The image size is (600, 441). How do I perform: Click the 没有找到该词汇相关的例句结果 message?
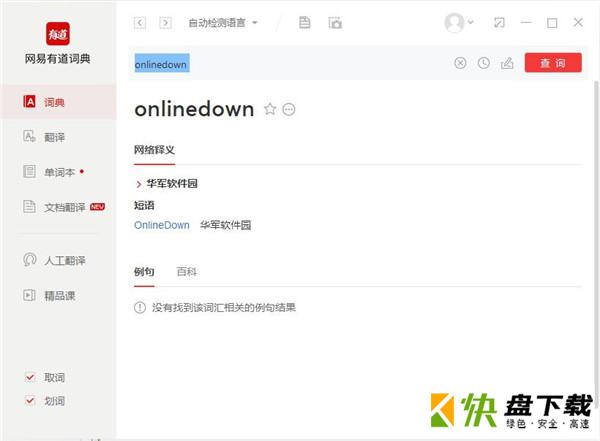(x=224, y=307)
